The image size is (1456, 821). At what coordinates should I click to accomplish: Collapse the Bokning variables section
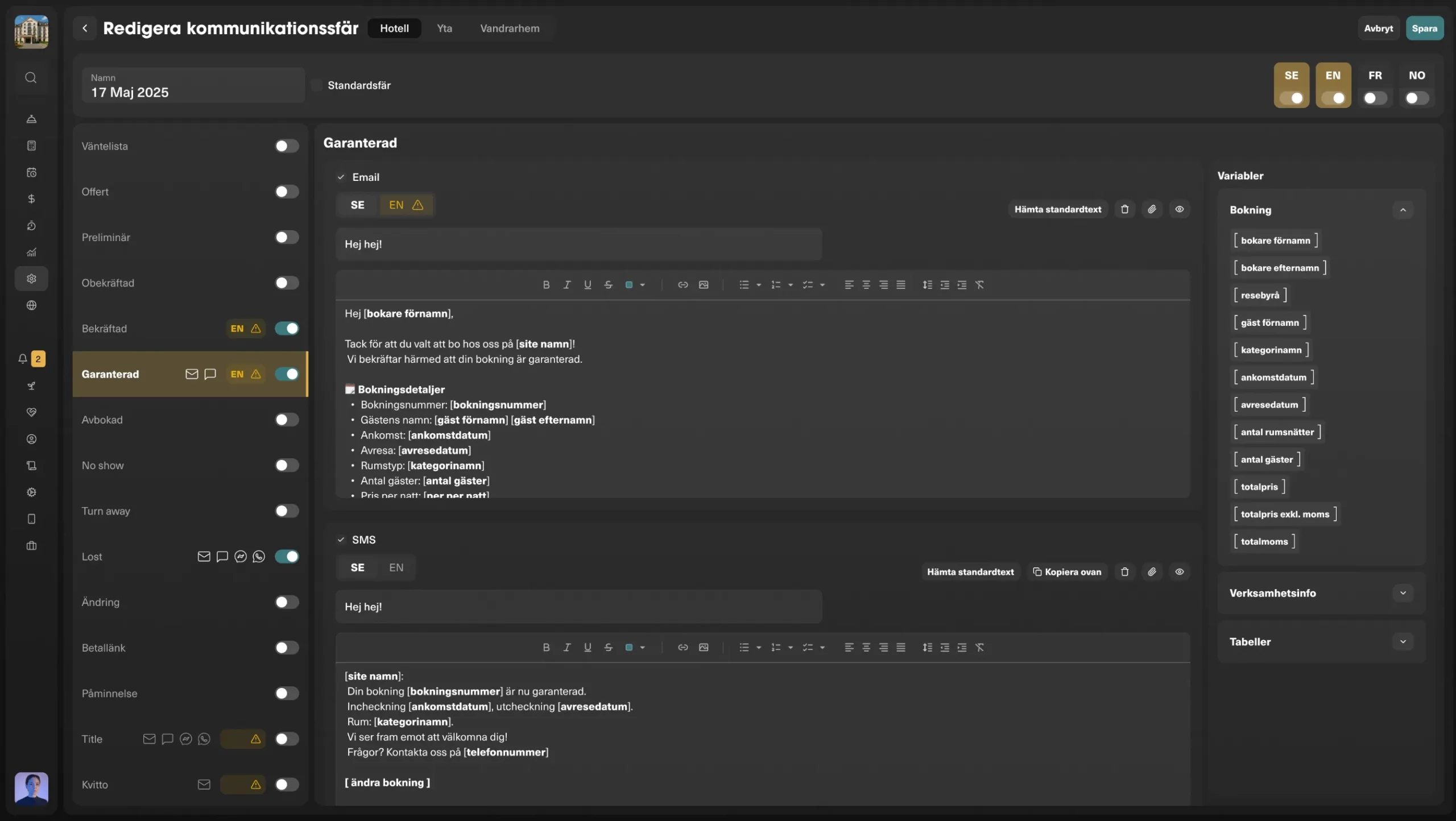pyautogui.click(x=1403, y=210)
